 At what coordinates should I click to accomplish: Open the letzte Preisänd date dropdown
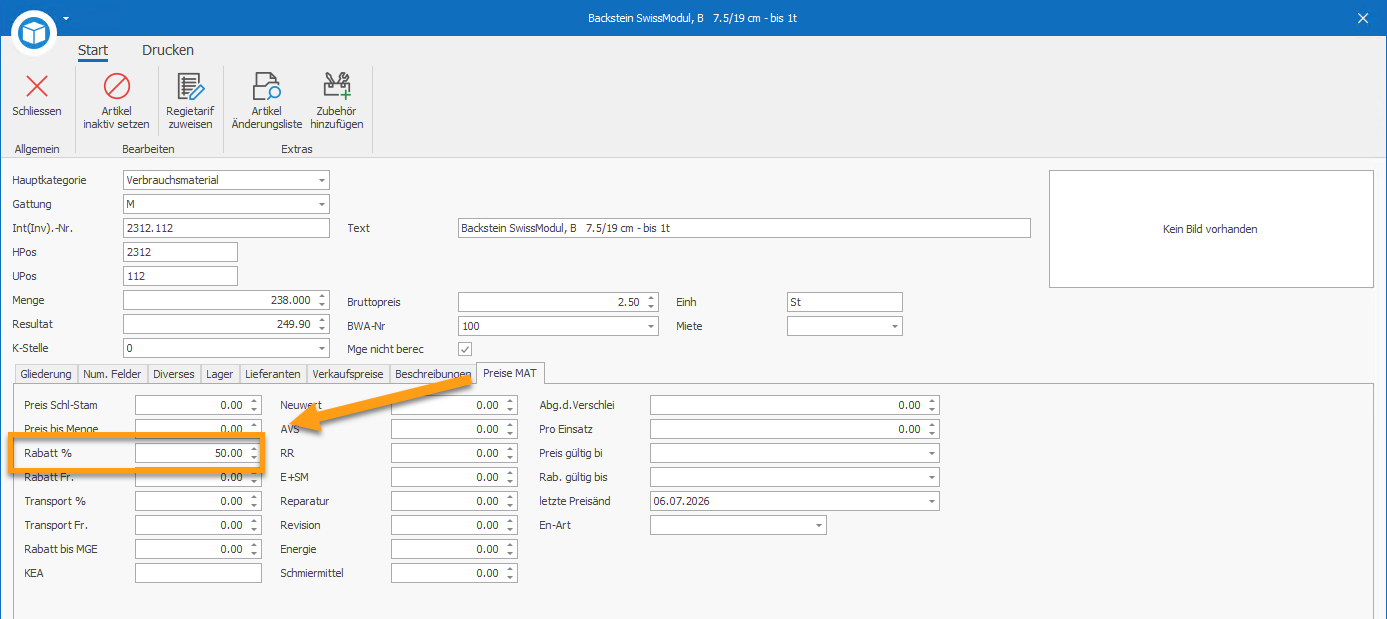(x=932, y=501)
